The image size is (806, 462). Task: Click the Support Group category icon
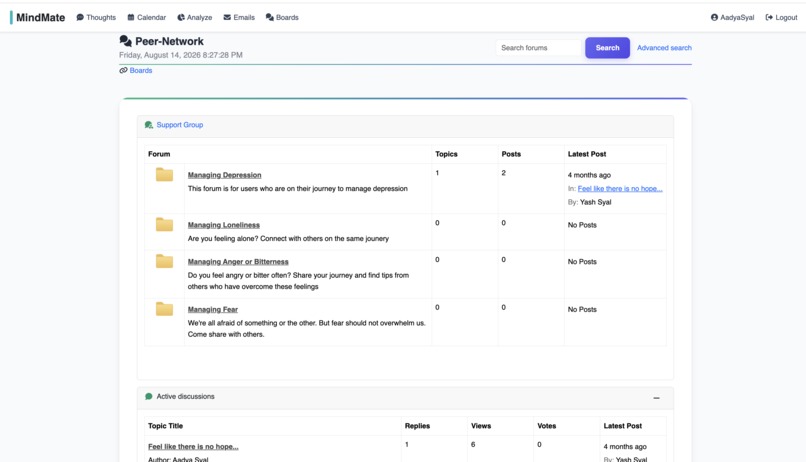pos(149,125)
